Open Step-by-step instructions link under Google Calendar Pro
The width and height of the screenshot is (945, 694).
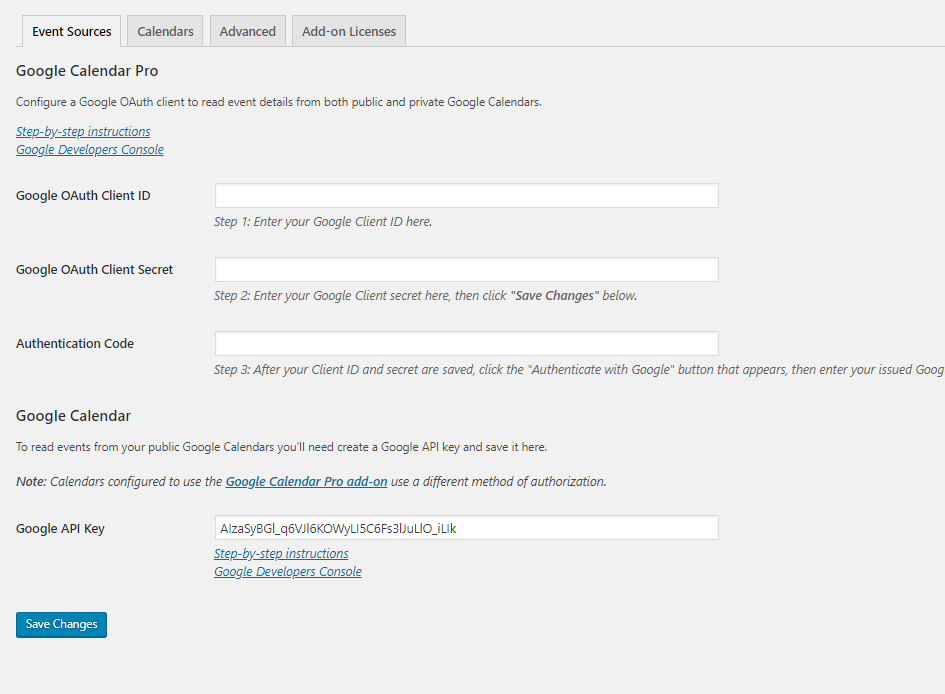click(83, 132)
